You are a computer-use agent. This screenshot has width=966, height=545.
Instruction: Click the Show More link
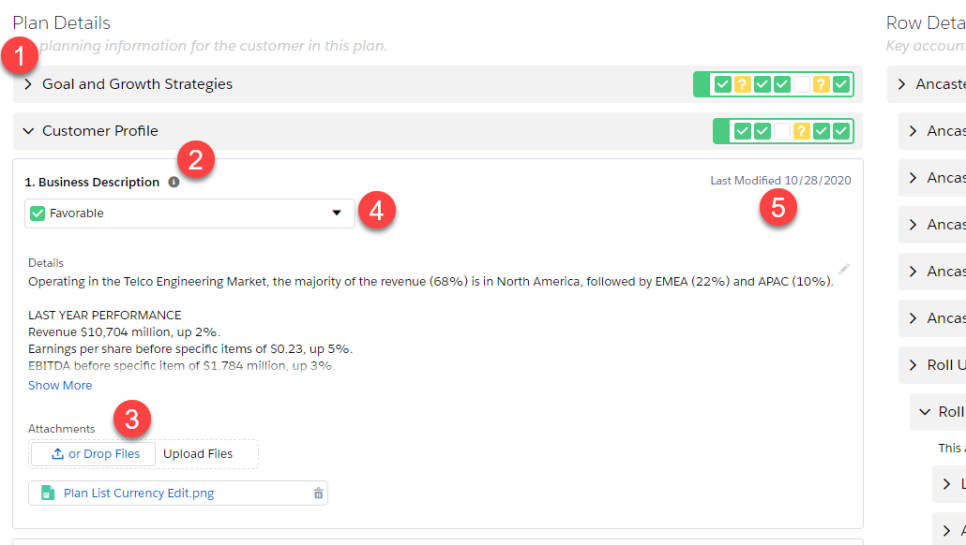pos(60,386)
